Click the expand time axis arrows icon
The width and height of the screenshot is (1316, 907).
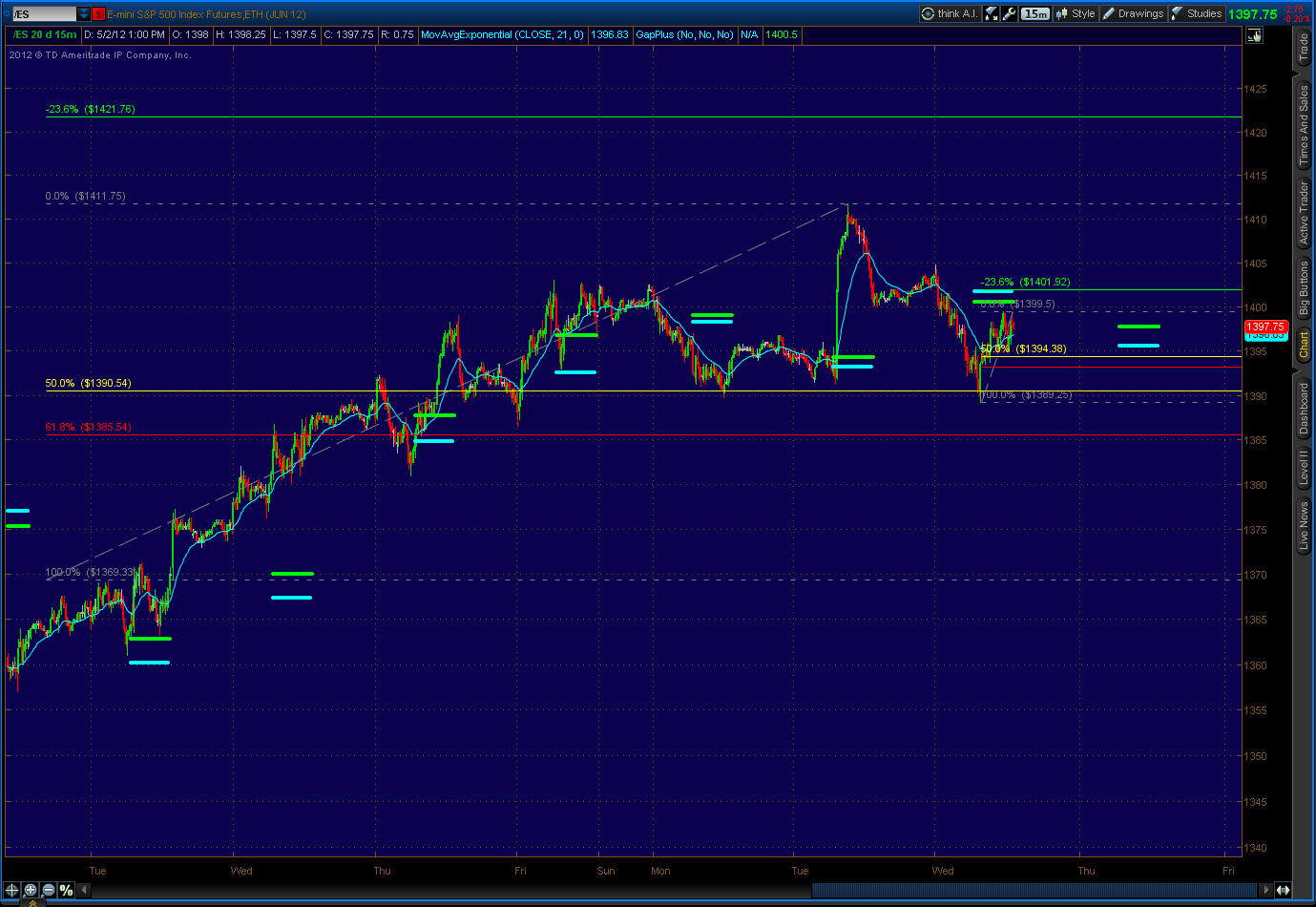[1283, 890]
